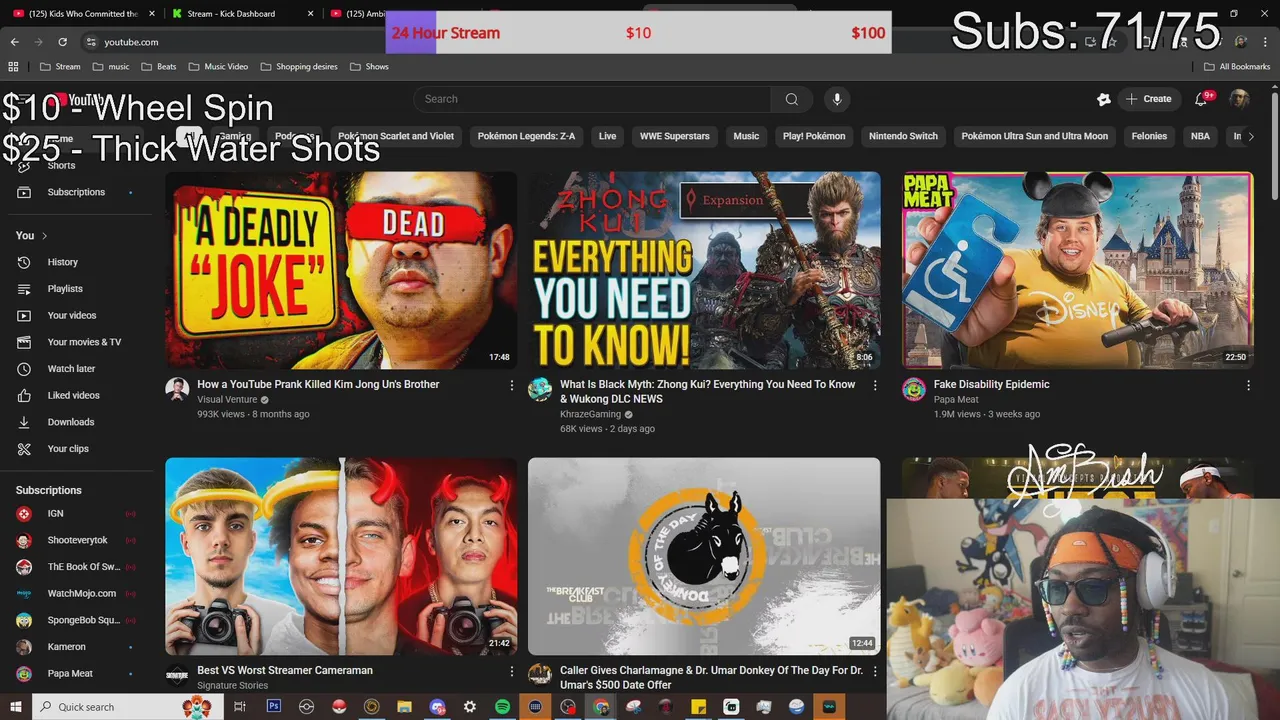Viewport: 1280px width, 720px height.
Task: Select the Live category chip
Action: 607,136
